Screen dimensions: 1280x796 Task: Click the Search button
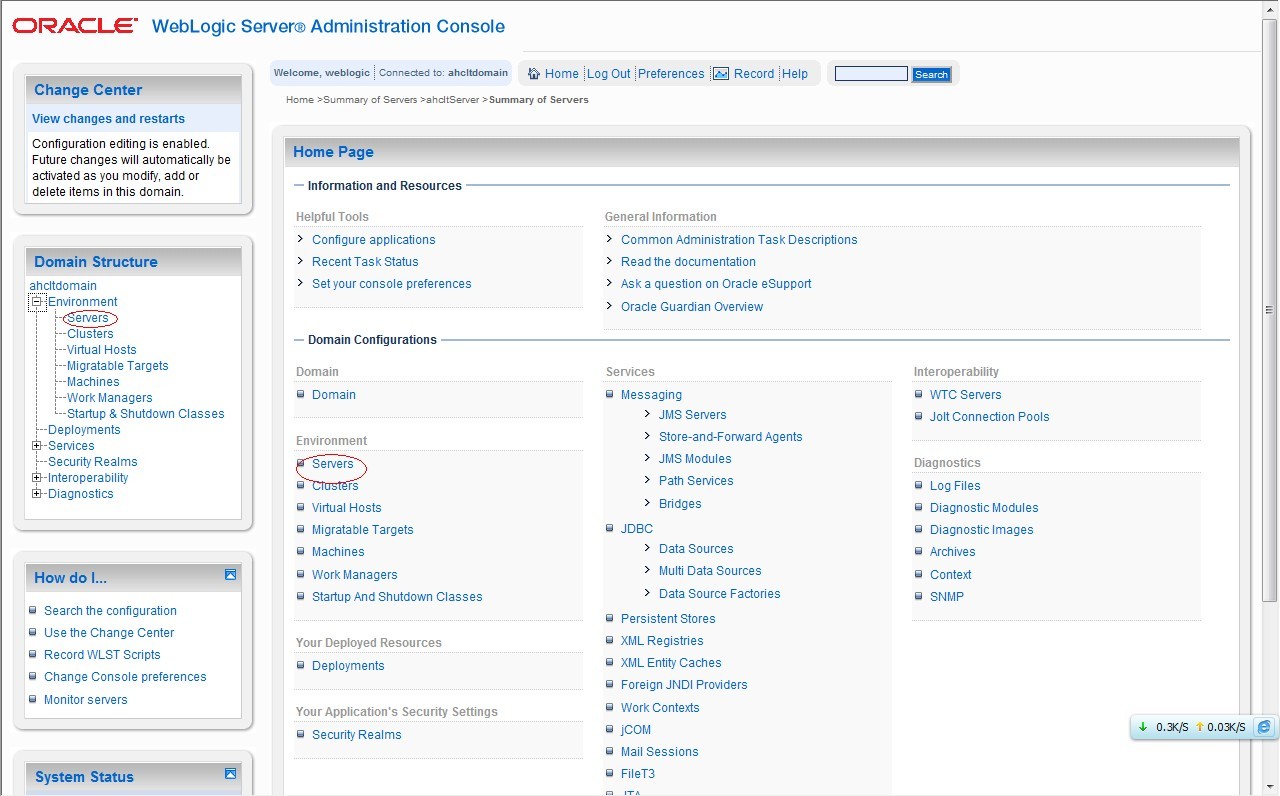[931, 74]
